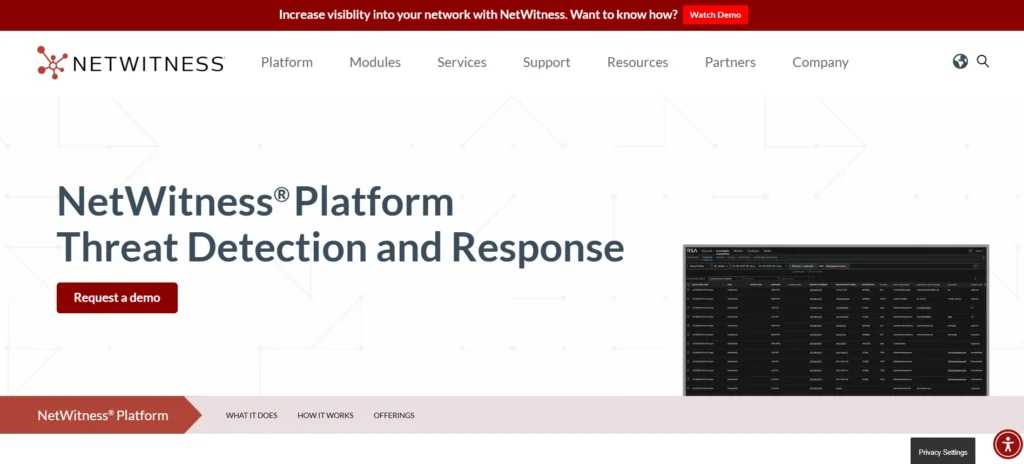Jump to WHAT IT DOES section
This screenshot has height=464, width=1024.
point(251,415)
